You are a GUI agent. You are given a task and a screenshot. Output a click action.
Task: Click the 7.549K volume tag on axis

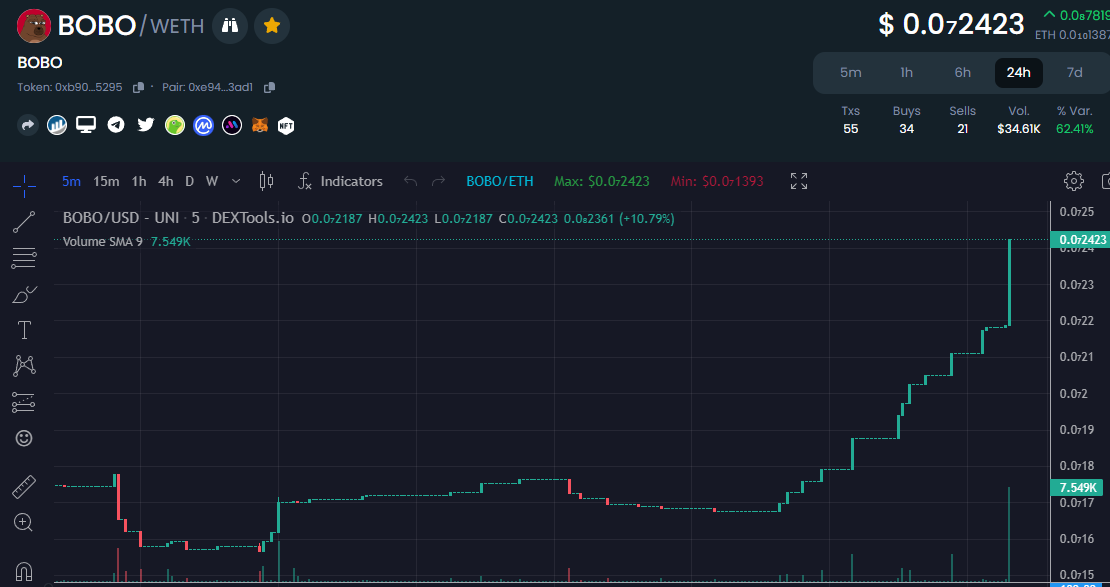(1076, 488)
